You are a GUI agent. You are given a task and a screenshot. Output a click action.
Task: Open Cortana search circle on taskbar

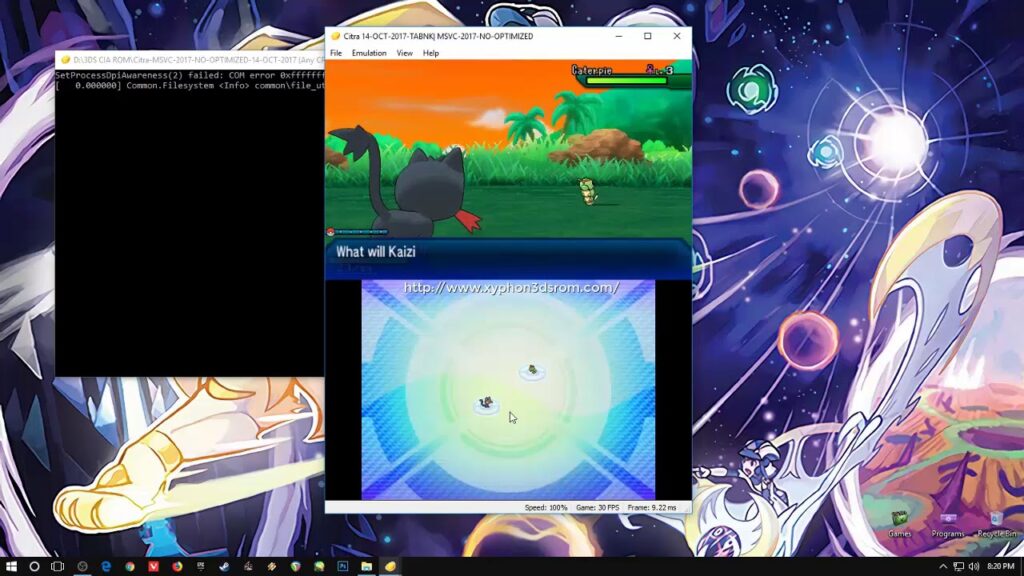point(34,566)
